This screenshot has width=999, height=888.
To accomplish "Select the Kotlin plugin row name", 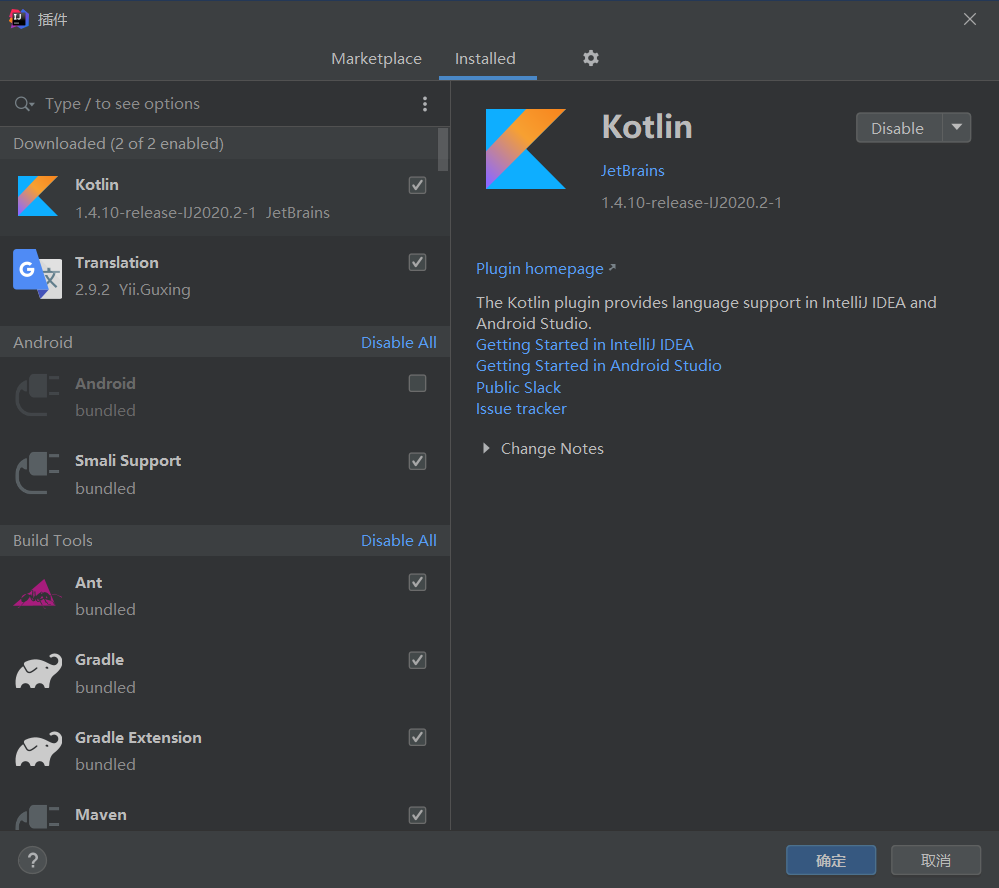I will pyautogui.click(x=97, y=185).
